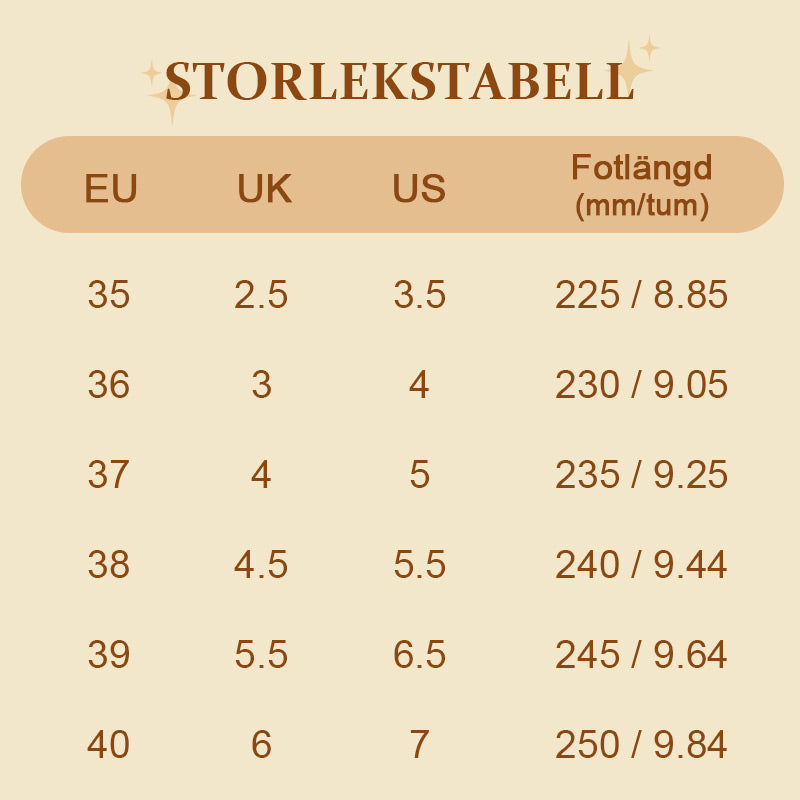Viewport: 800px width, 800px height.
Task: Select the US column header
Action: tap(419, 189)
